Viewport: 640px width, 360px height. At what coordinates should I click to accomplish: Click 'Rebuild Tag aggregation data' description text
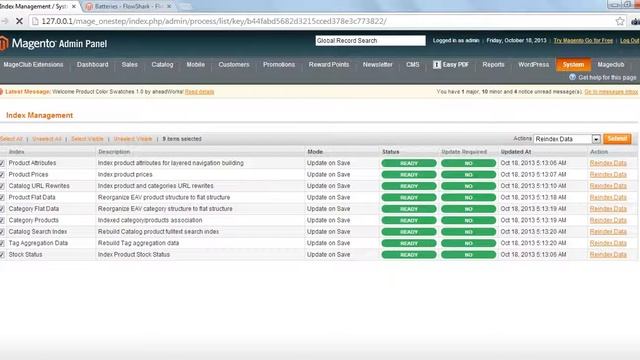pyautogui.click(x=138, y=243)
